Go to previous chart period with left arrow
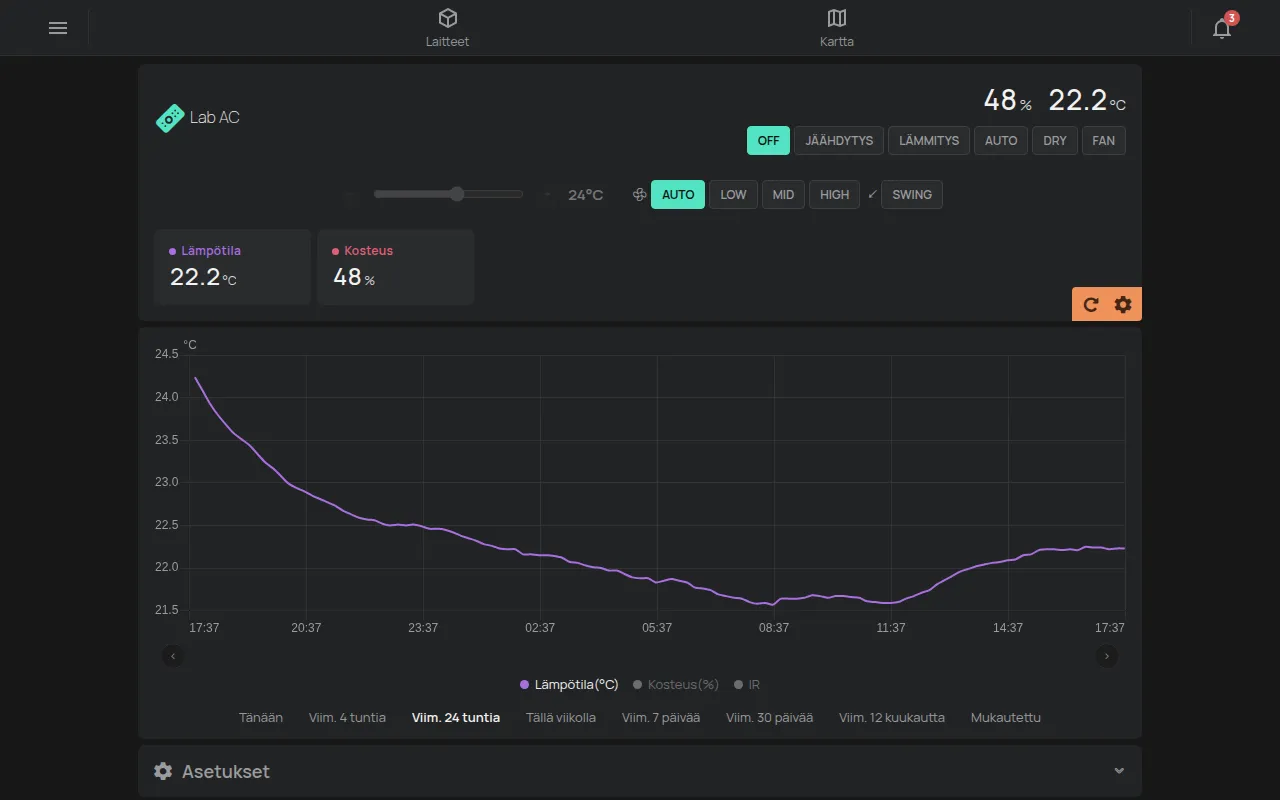Screen dimensions: 1280x800 coord(173,656)
